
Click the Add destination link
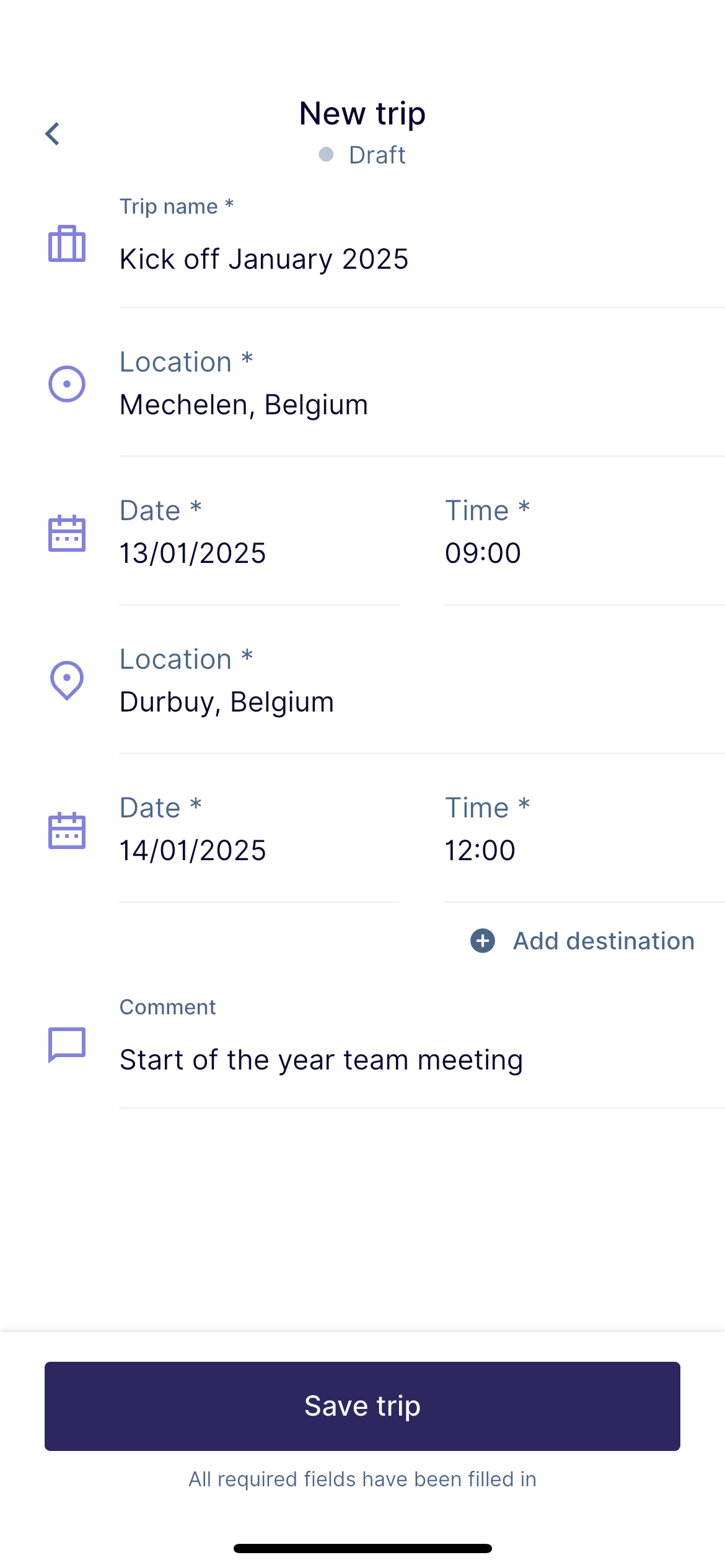click(604, 941)
